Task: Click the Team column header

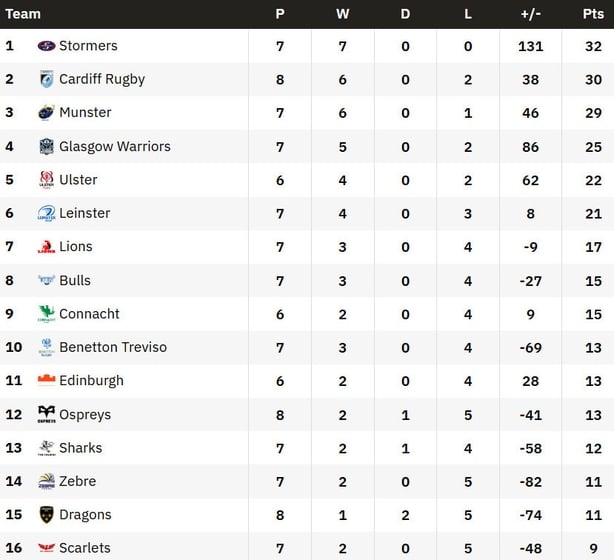Action: [x=23, y=14]
